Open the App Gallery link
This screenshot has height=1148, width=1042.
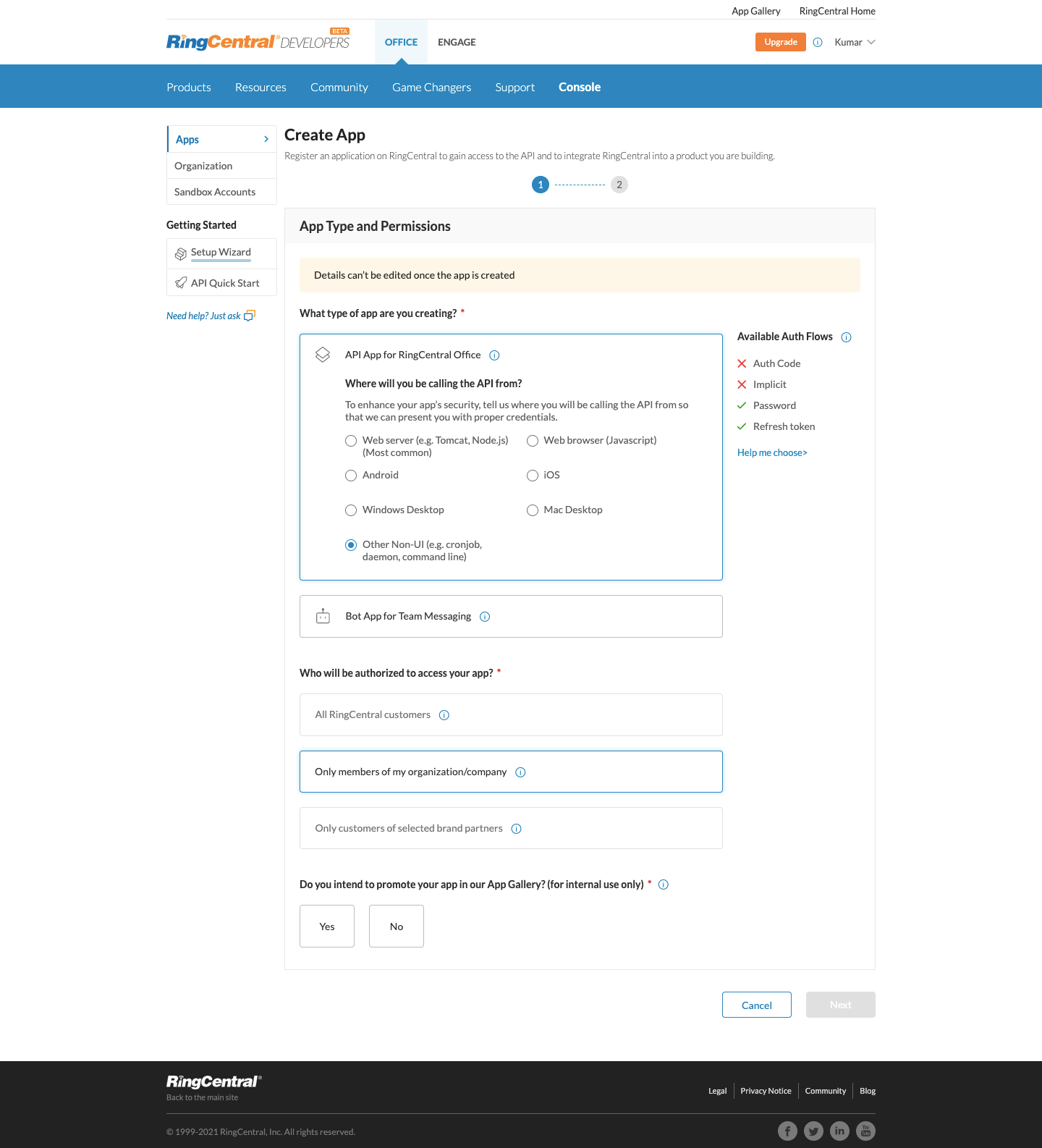coord(756,11)
